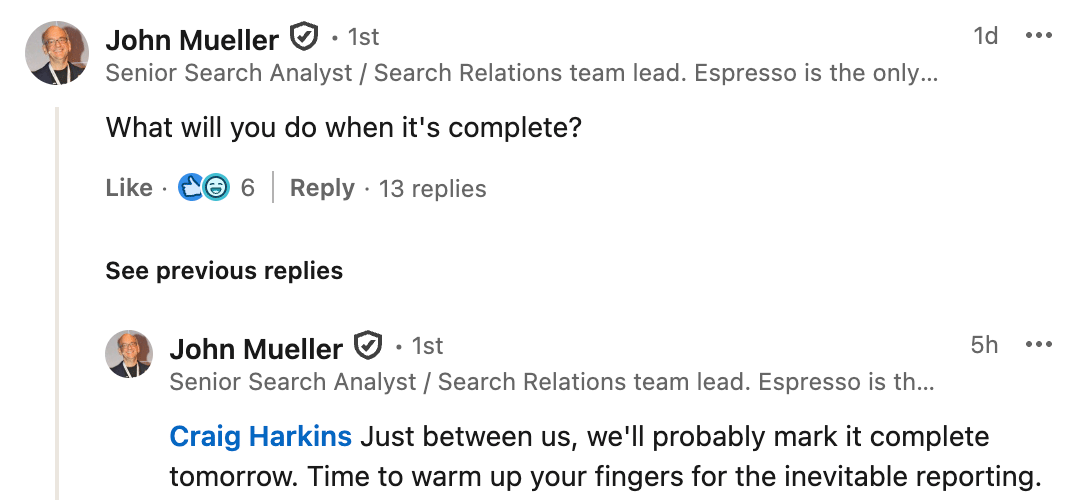Click the thumbs-up reaction icon
The image size is (1092, 500).
191,187
